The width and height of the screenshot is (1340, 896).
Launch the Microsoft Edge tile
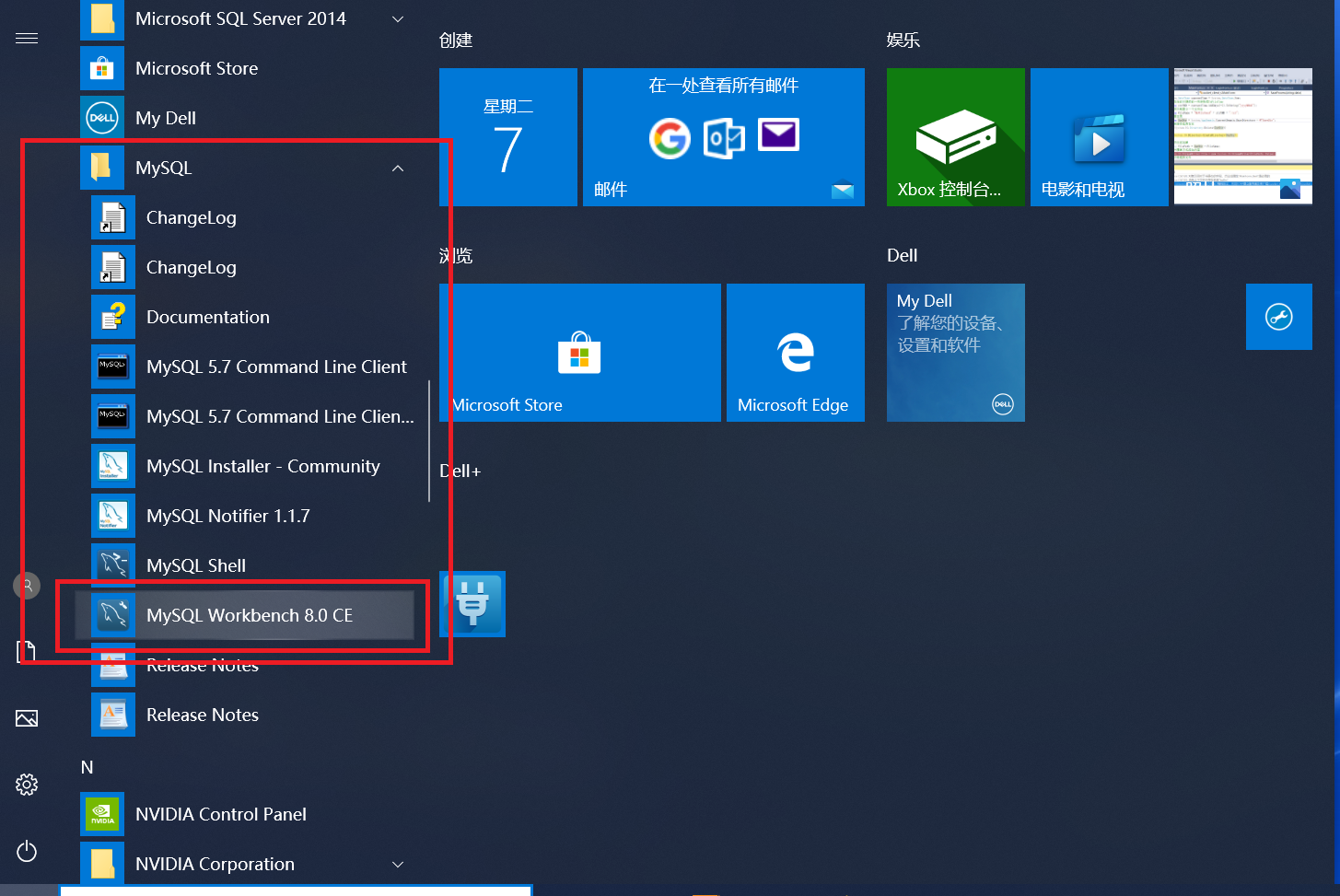796,353
